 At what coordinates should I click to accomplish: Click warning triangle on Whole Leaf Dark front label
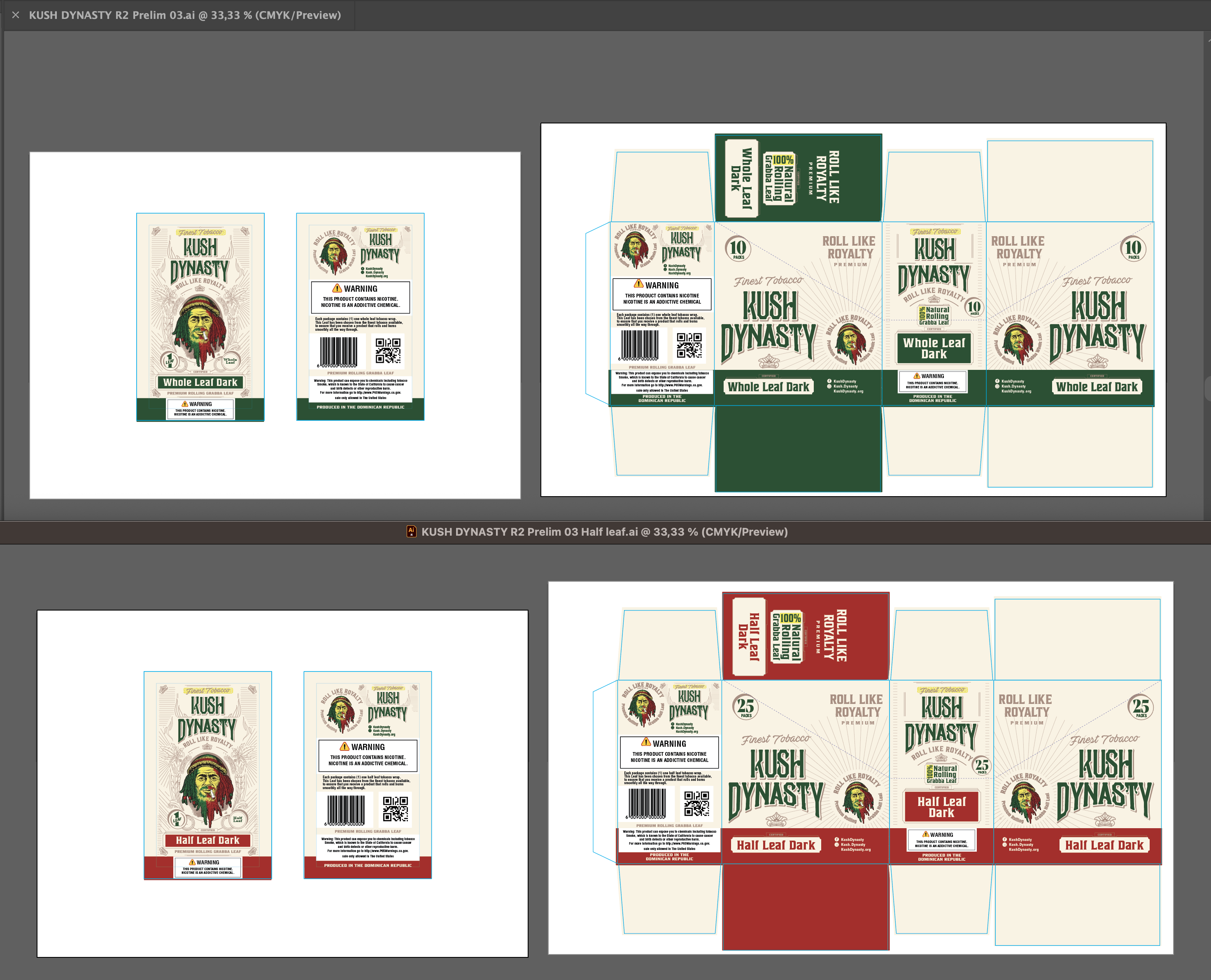(x=185, y=404)
